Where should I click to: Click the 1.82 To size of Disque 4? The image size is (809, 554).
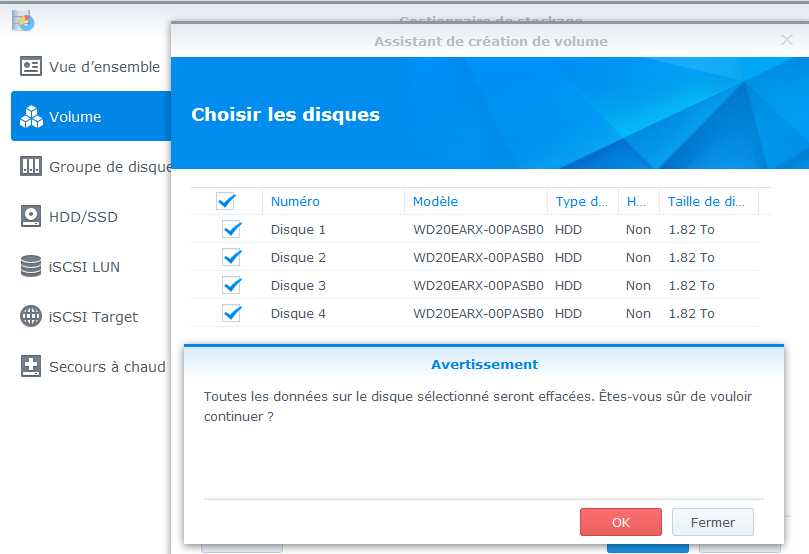(x=691, y=314)
